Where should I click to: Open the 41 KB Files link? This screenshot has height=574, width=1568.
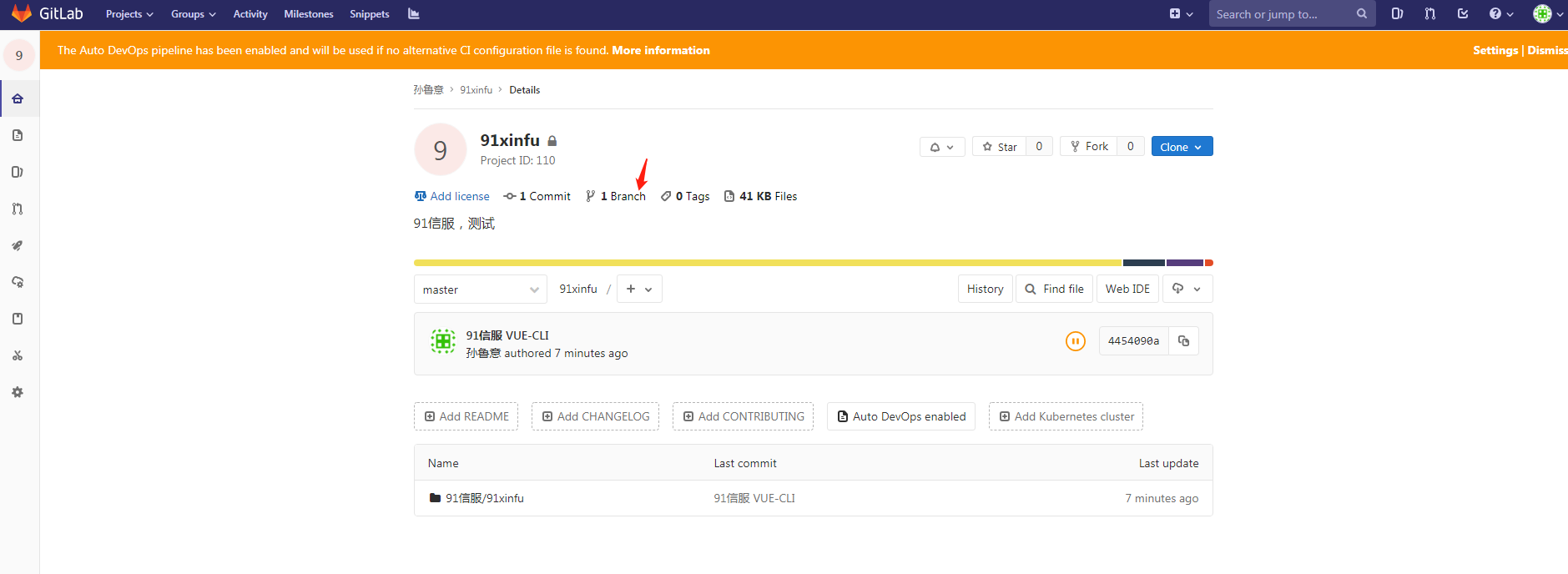pos(760,196)
